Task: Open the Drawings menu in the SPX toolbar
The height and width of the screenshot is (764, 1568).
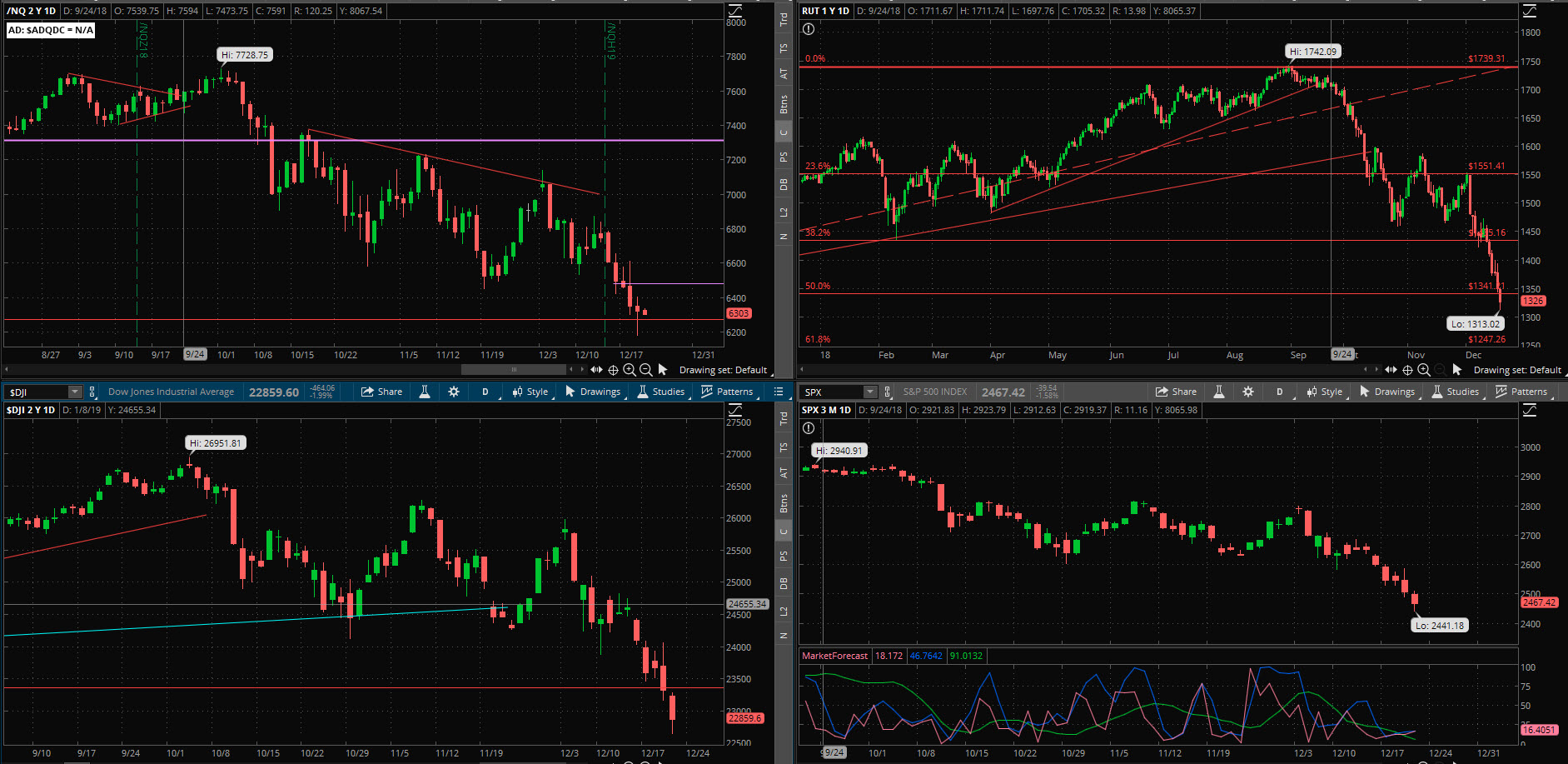Action: click(1387, 392)
